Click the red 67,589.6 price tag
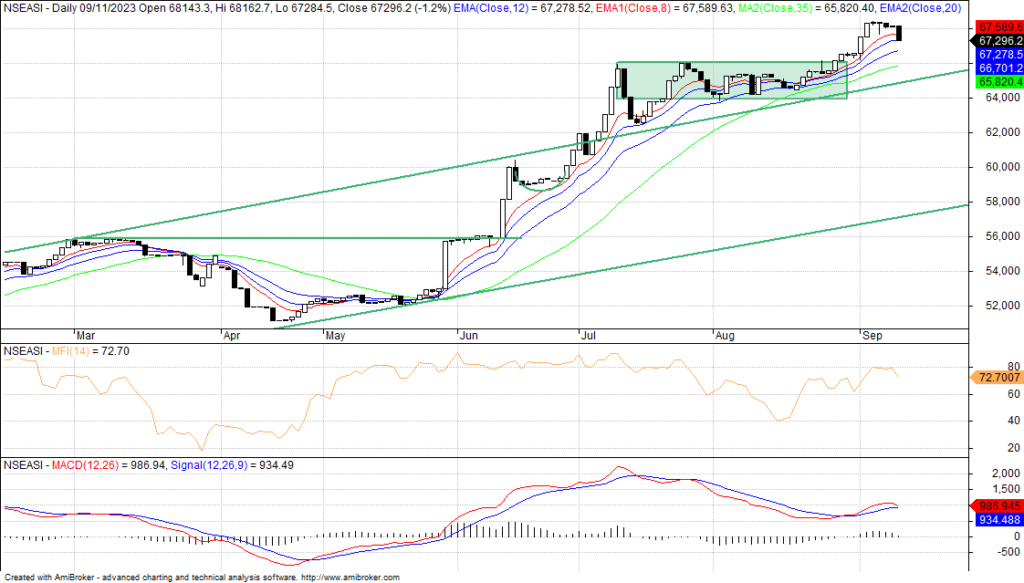Image resolution: width=1024 pixels, height=583 pixels. 994,26
